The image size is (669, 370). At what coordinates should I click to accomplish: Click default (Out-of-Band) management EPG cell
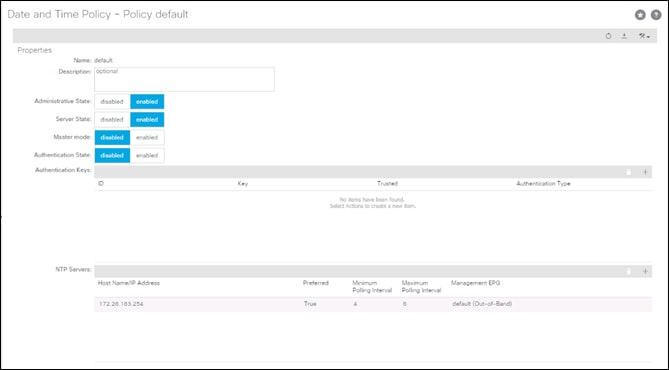482,304
